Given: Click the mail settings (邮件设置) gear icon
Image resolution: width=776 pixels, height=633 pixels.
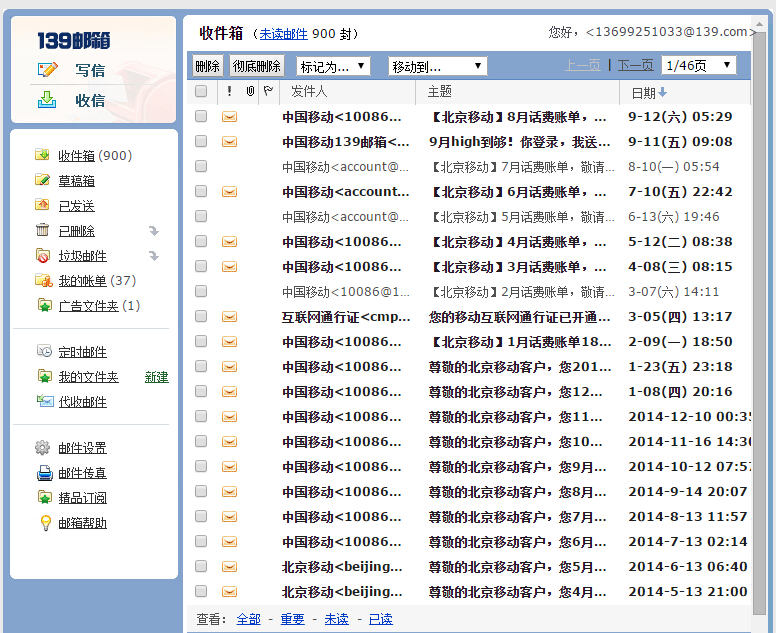Looking at the screenshot, I should click(43, 447).
